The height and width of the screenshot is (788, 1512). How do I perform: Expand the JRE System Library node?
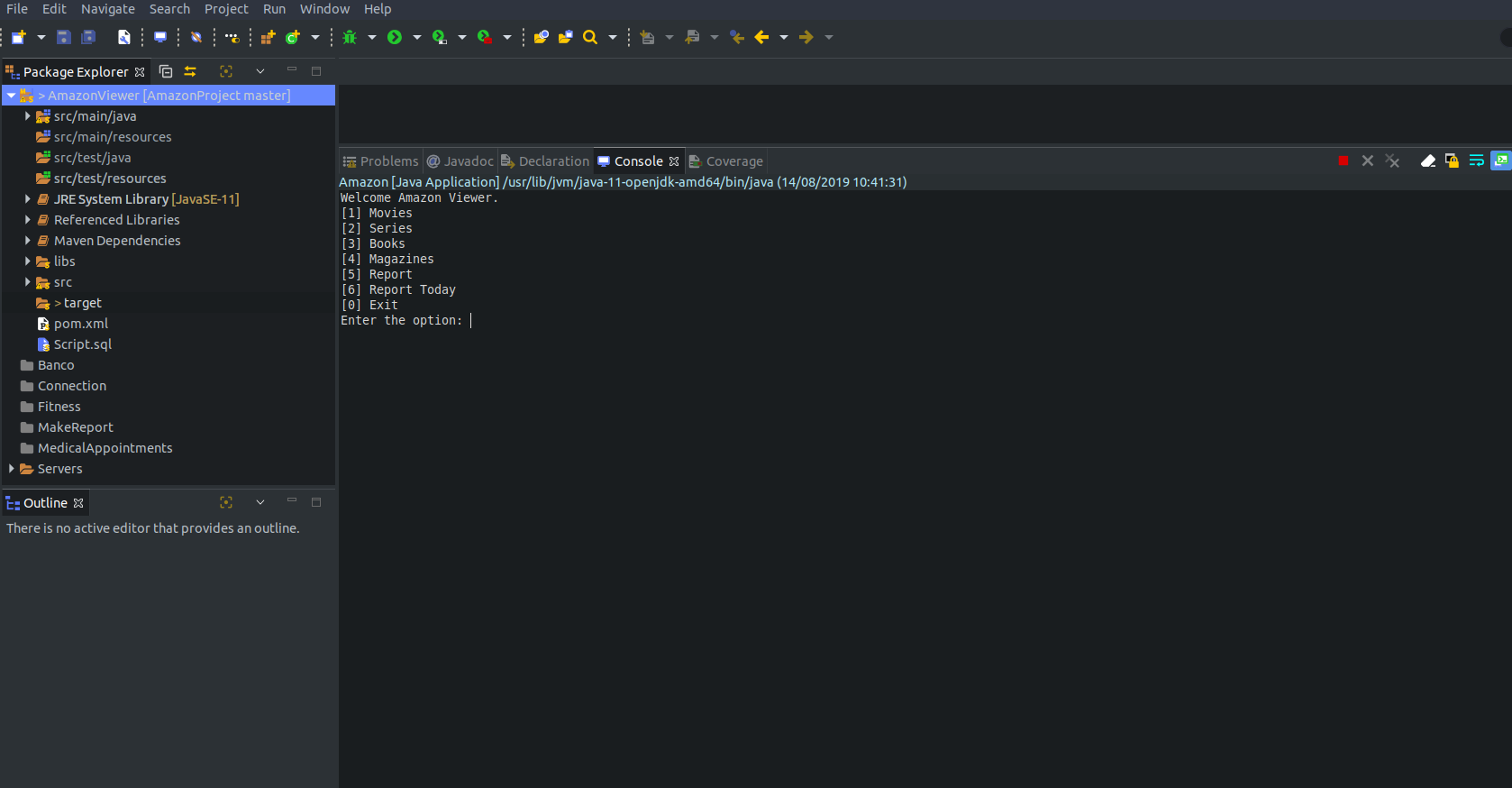(x=27, y=199)
